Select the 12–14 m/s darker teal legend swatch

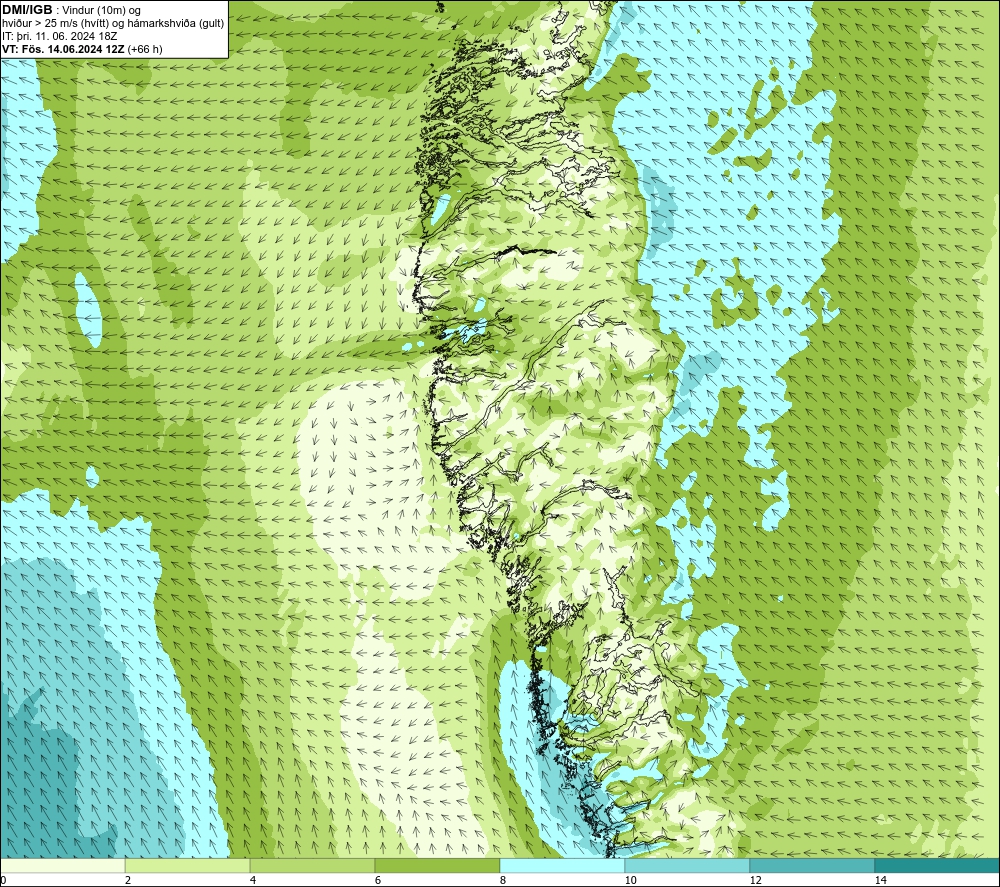[812, 865]
